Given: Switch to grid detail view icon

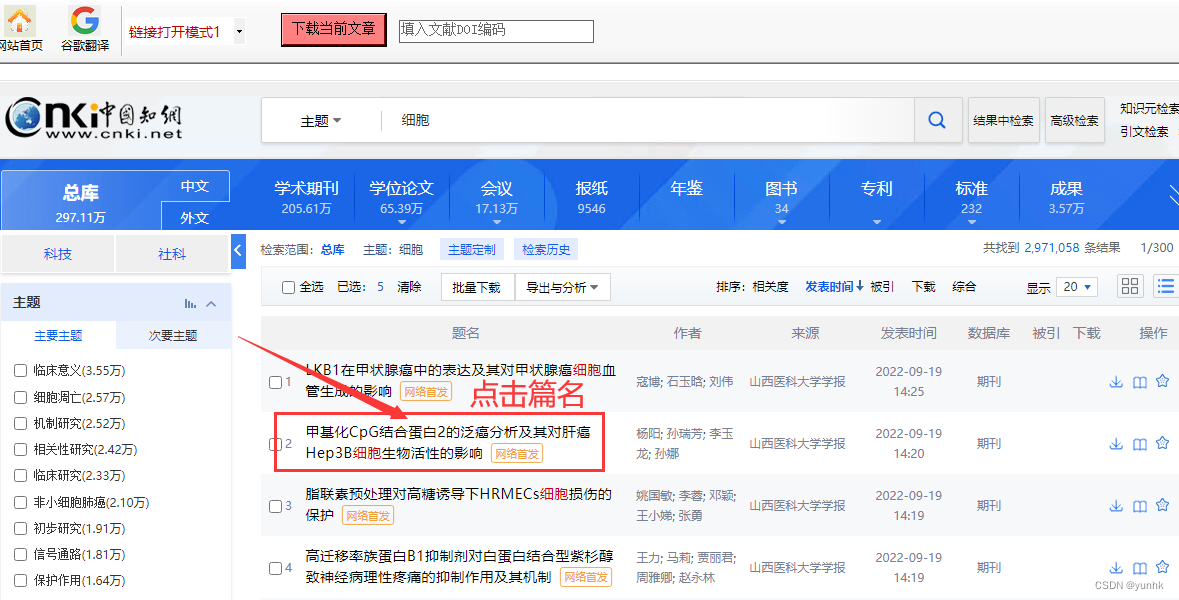Looking at the screenshot, I should pyautogui.click(x=1129, y=286).
